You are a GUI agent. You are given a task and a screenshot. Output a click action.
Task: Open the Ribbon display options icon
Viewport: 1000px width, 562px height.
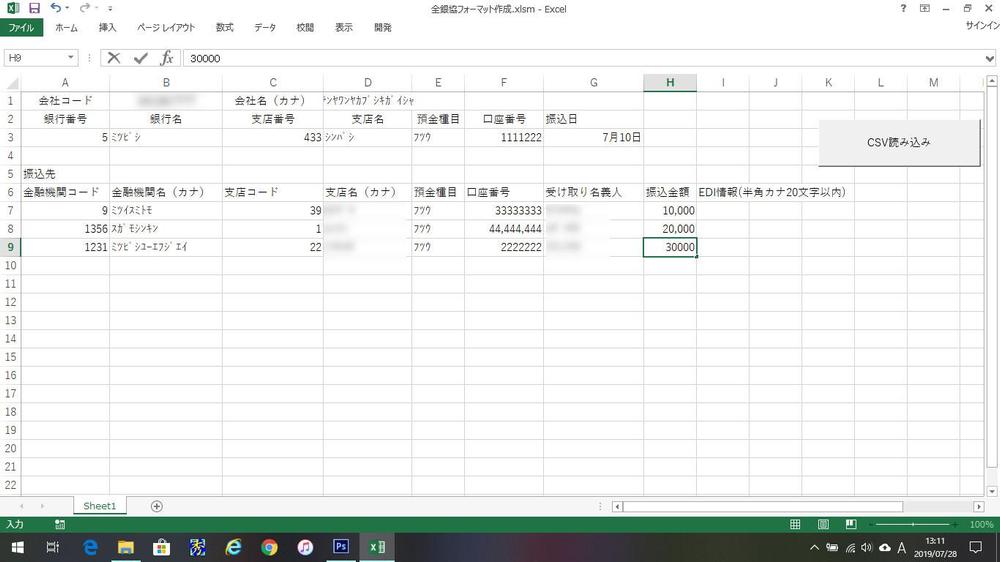click(925, 8)
